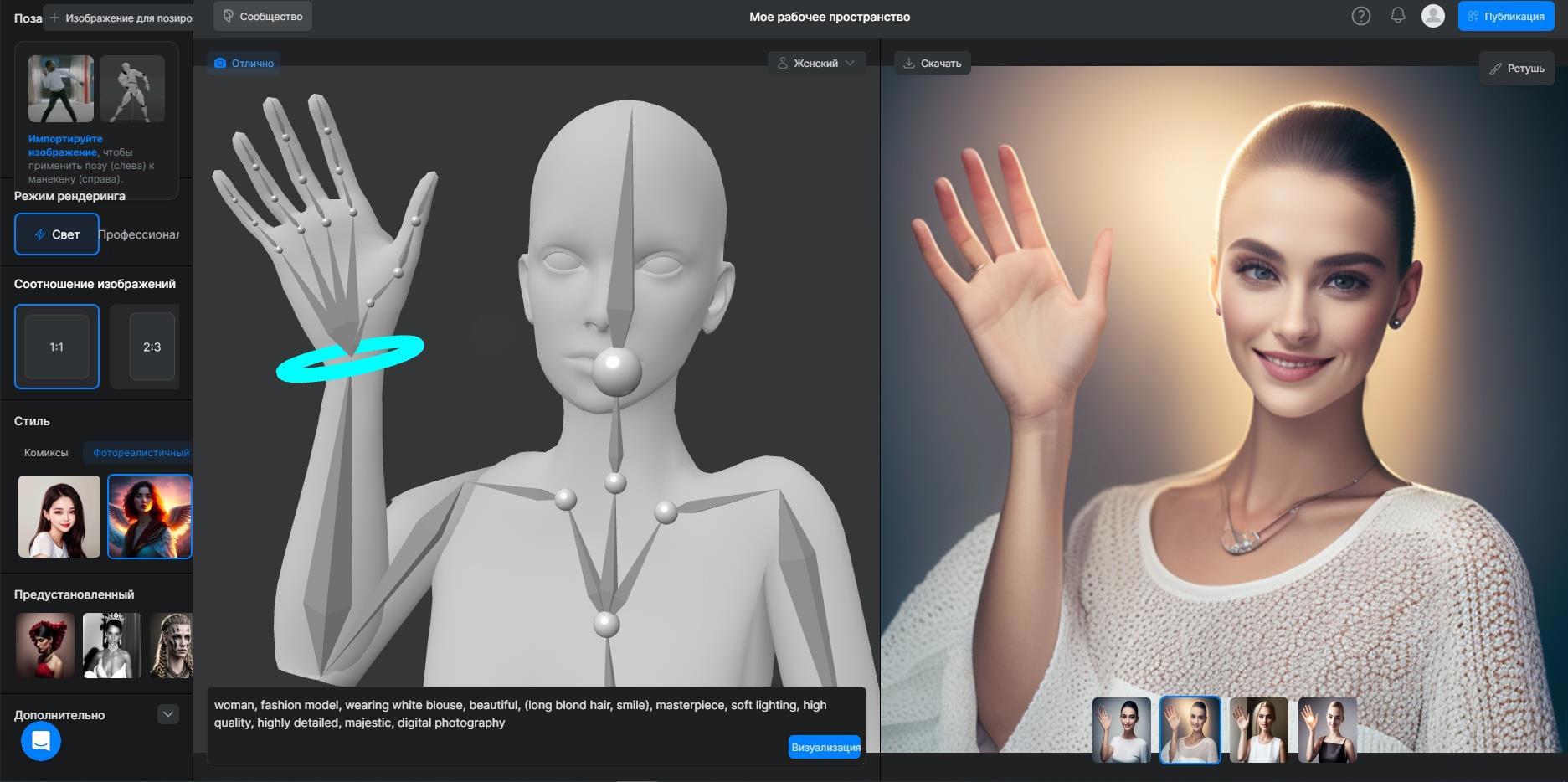Select the Light rendering mode
Screen dimensions: 1568x782
point(57,234)
